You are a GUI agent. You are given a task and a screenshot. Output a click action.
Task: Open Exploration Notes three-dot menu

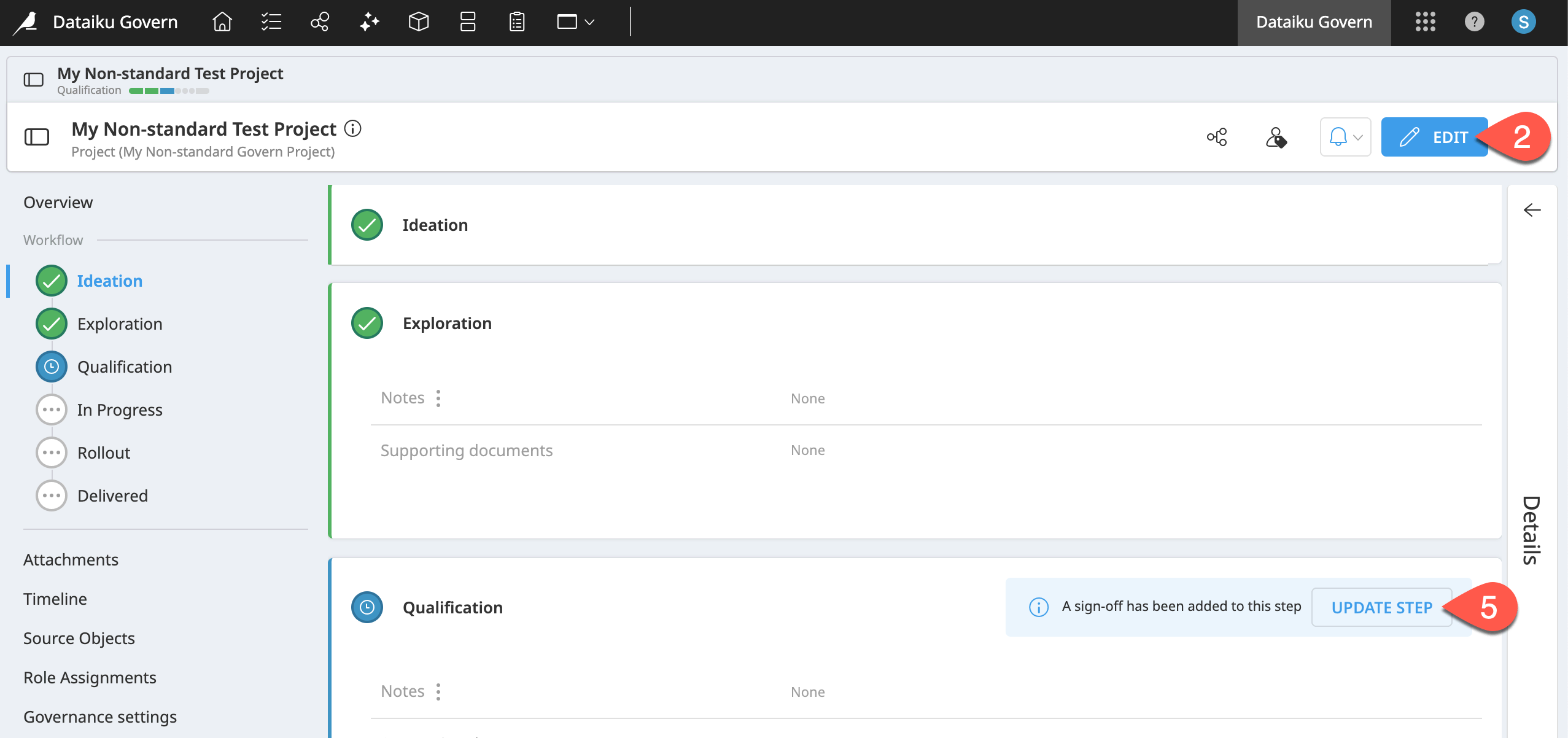click(x=438, y=398)
